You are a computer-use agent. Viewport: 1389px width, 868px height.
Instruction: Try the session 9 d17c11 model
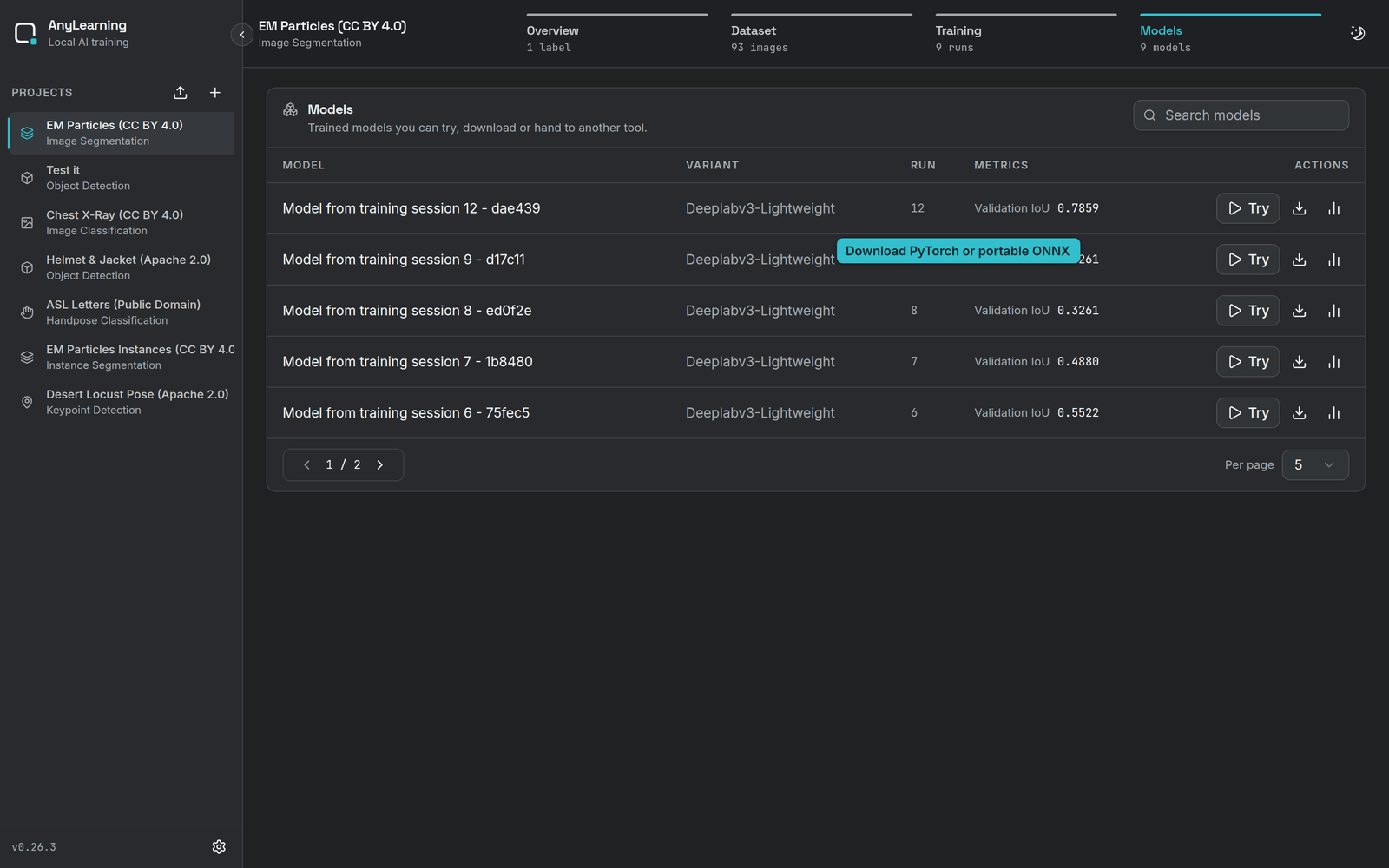pyautogui.click(x=1247, y=260)
